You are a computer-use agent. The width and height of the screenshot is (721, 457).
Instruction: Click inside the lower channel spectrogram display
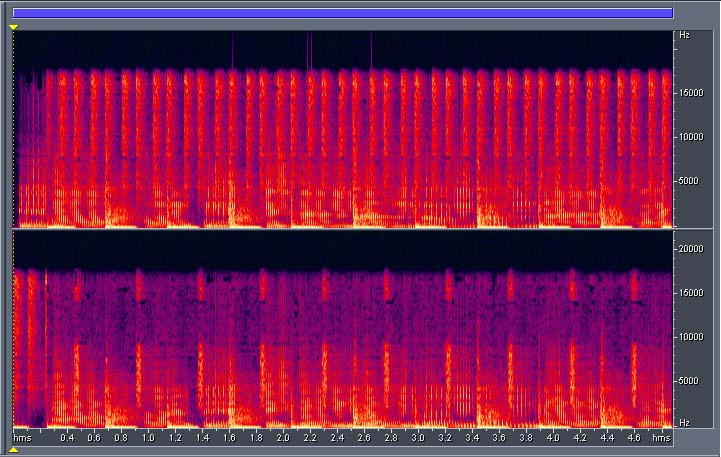tap(343, 329)
